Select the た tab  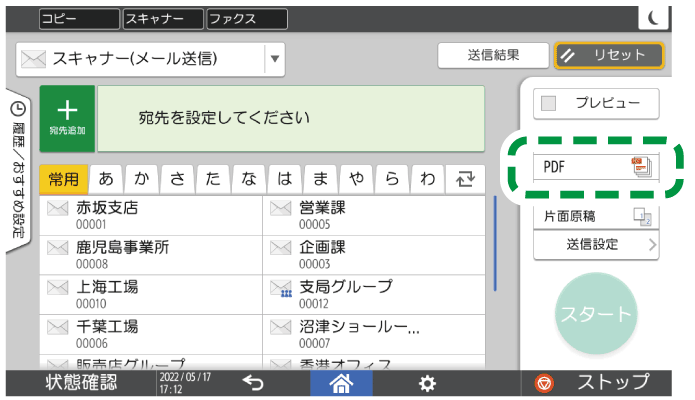(x=213, y=179)
